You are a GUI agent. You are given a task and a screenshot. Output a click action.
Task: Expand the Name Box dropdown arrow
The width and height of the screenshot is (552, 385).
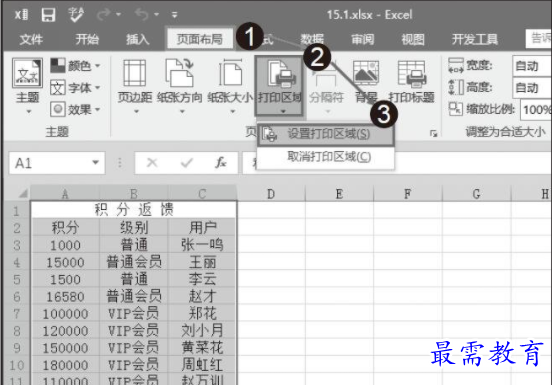[95, 163]
